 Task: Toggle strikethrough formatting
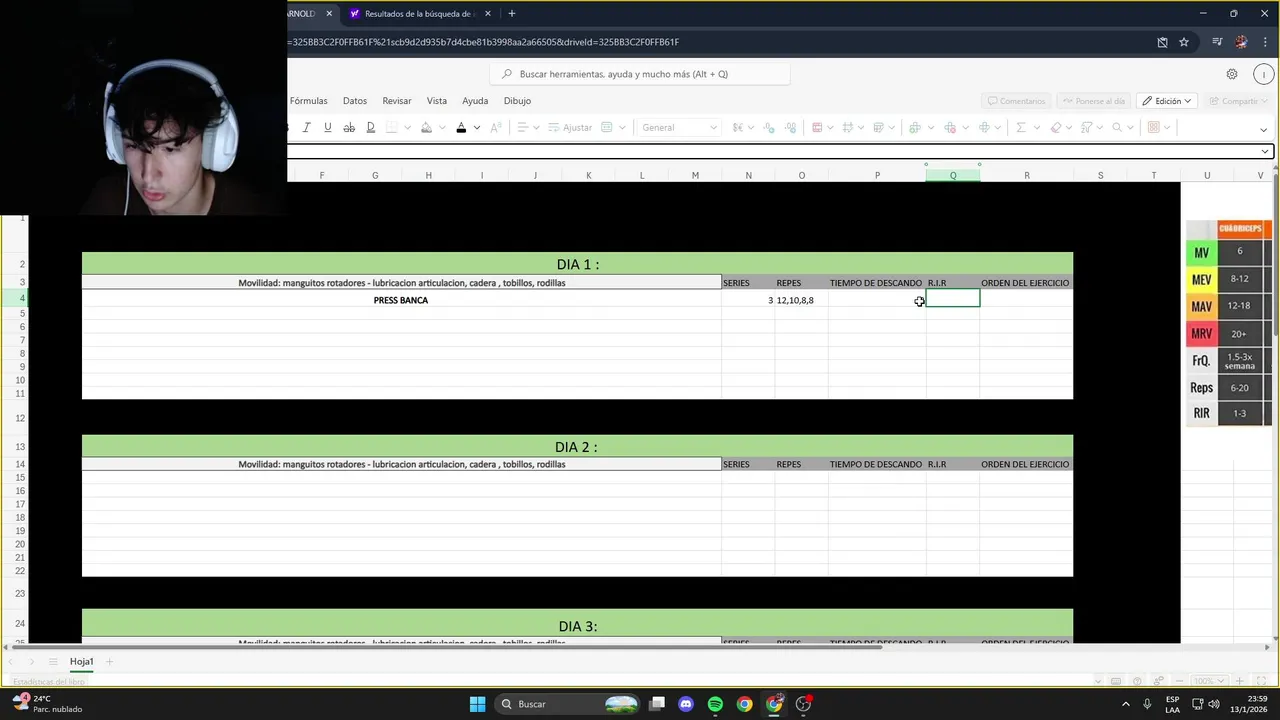click(x=349, y=127)
